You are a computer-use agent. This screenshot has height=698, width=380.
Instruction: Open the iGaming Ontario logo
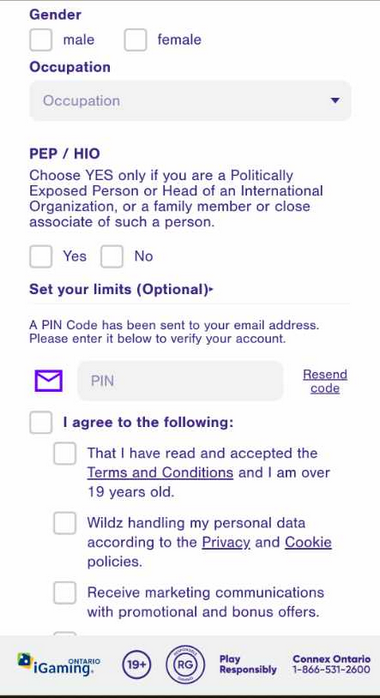59,666
